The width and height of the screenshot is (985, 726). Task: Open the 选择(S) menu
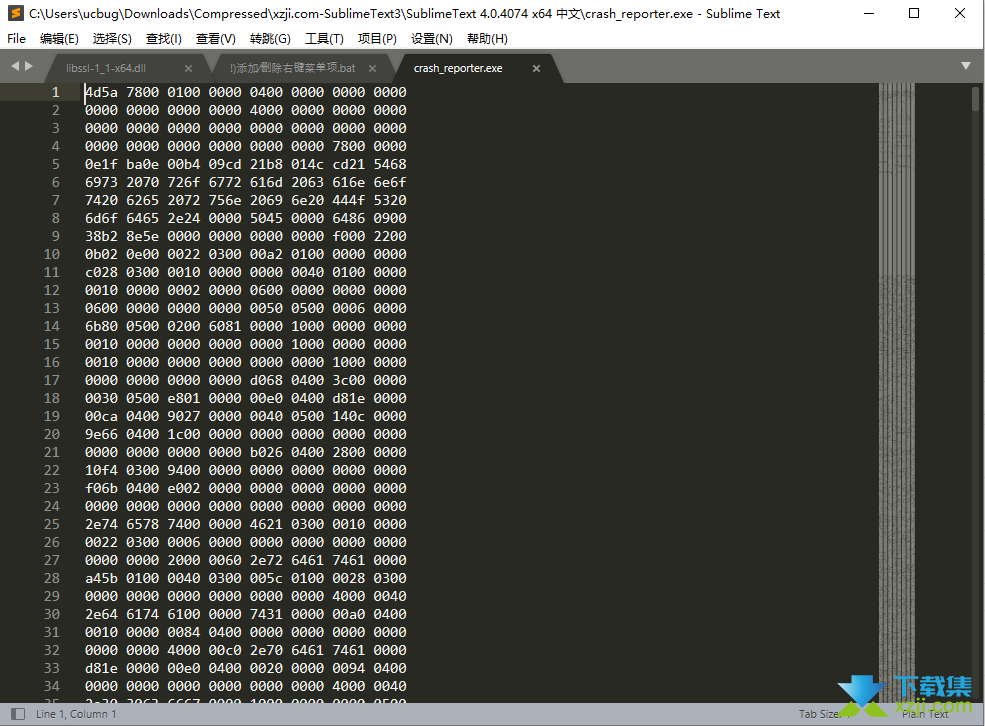coord(112,39)
